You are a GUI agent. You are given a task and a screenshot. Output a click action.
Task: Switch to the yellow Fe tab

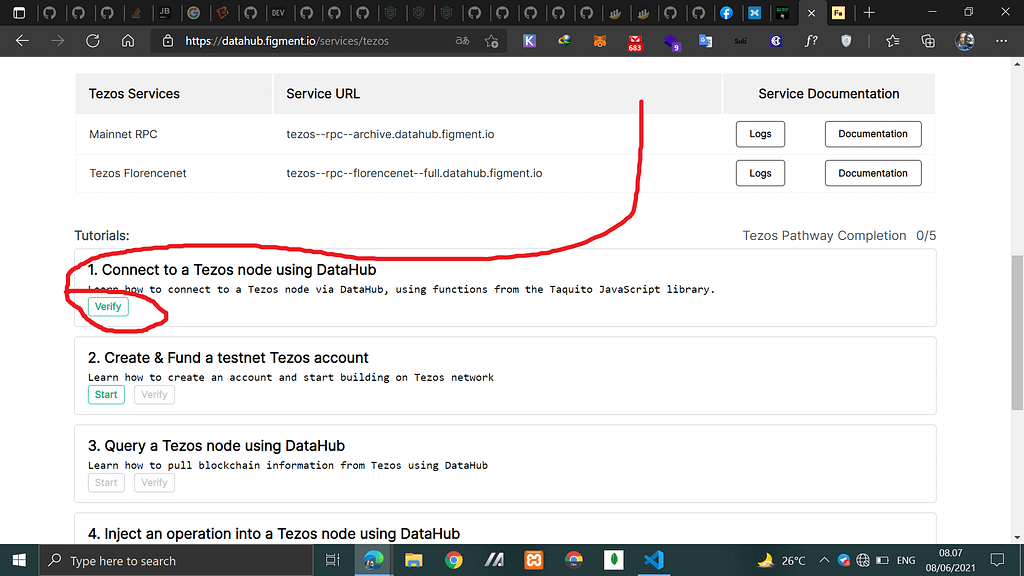839,12
